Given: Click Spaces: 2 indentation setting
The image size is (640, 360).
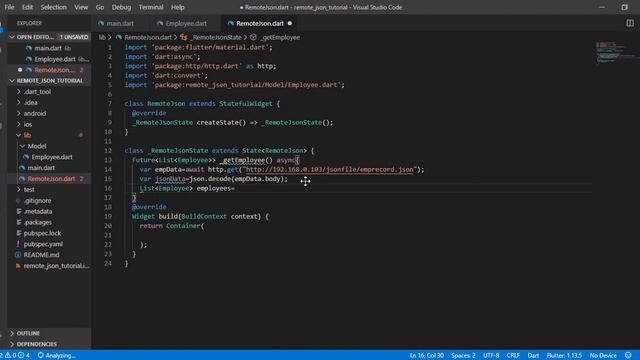Looking at the screenshot, I should click(x=463, y=355).
